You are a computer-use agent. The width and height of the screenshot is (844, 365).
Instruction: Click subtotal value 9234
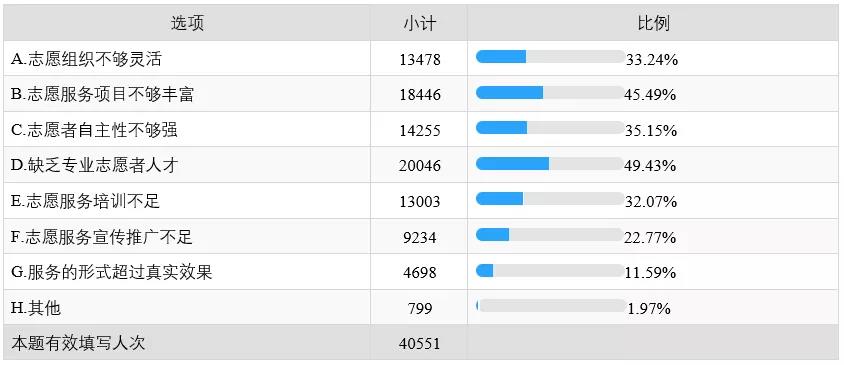point(420,237)
